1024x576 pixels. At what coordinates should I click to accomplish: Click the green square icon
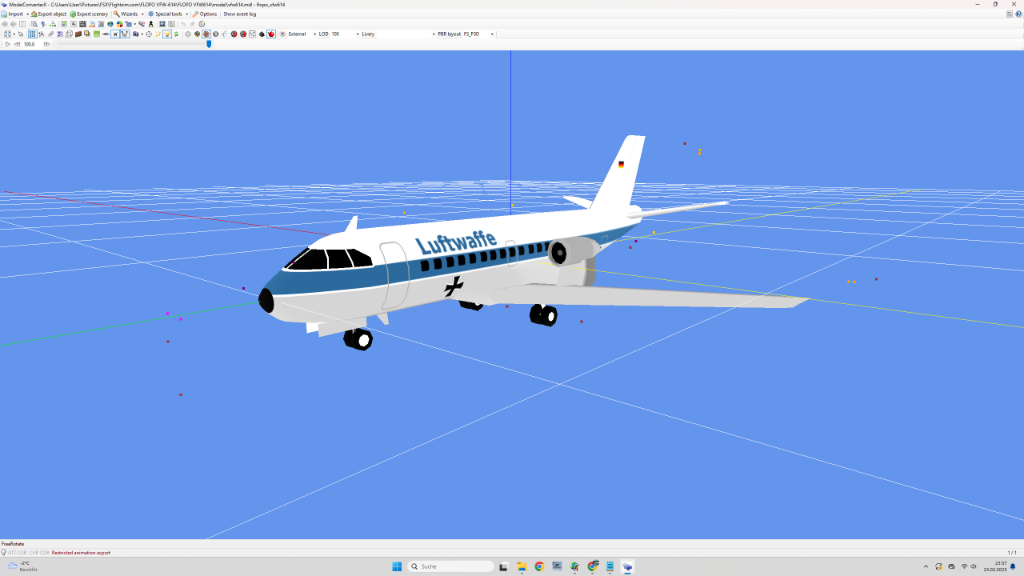(97, 34)
